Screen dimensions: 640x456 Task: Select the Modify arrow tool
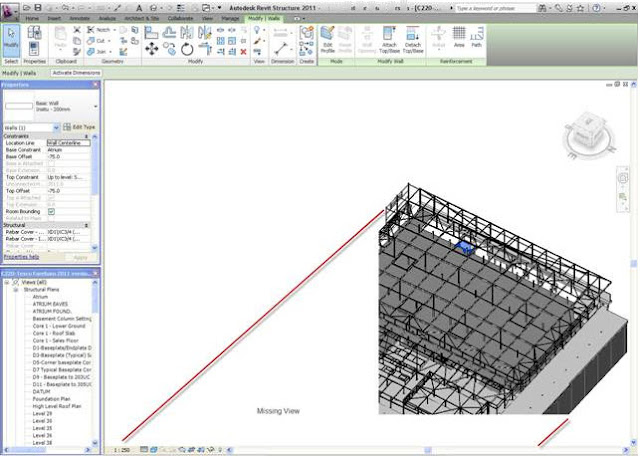[11, 41]
